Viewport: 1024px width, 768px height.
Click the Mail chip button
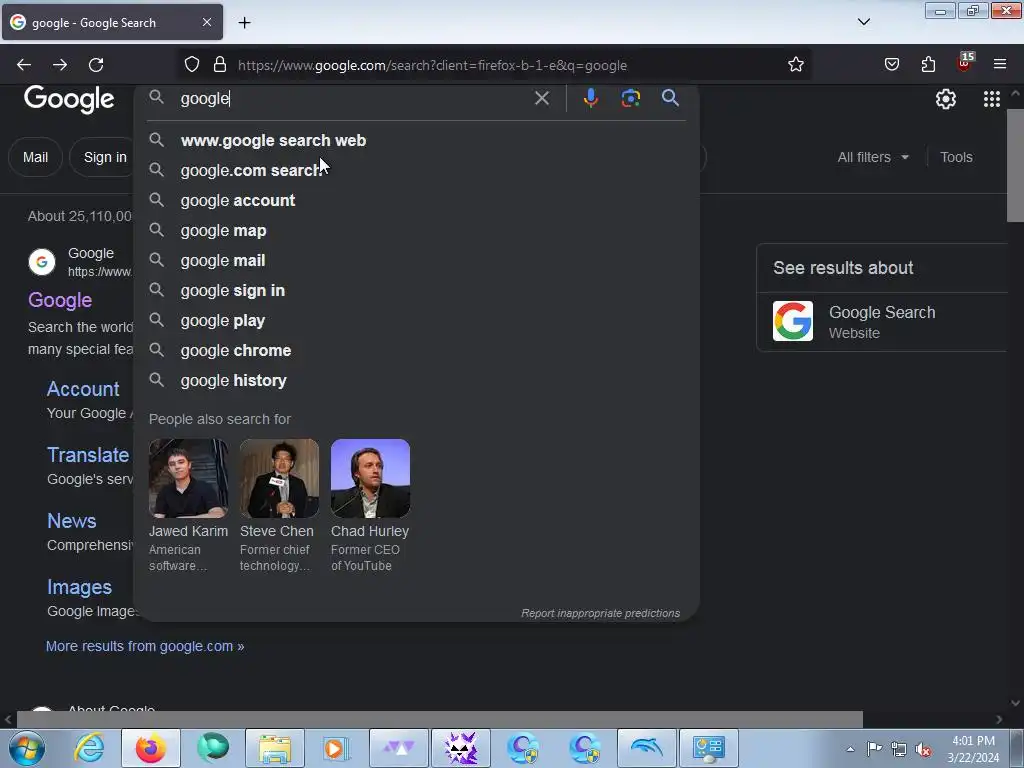pyautogui.click(x=35, y=157)
